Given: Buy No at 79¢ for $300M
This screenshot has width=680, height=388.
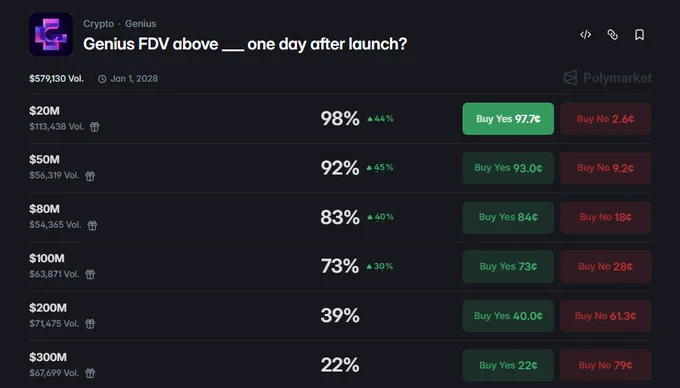Looking at the screenshot, I should tap(605, 365).
